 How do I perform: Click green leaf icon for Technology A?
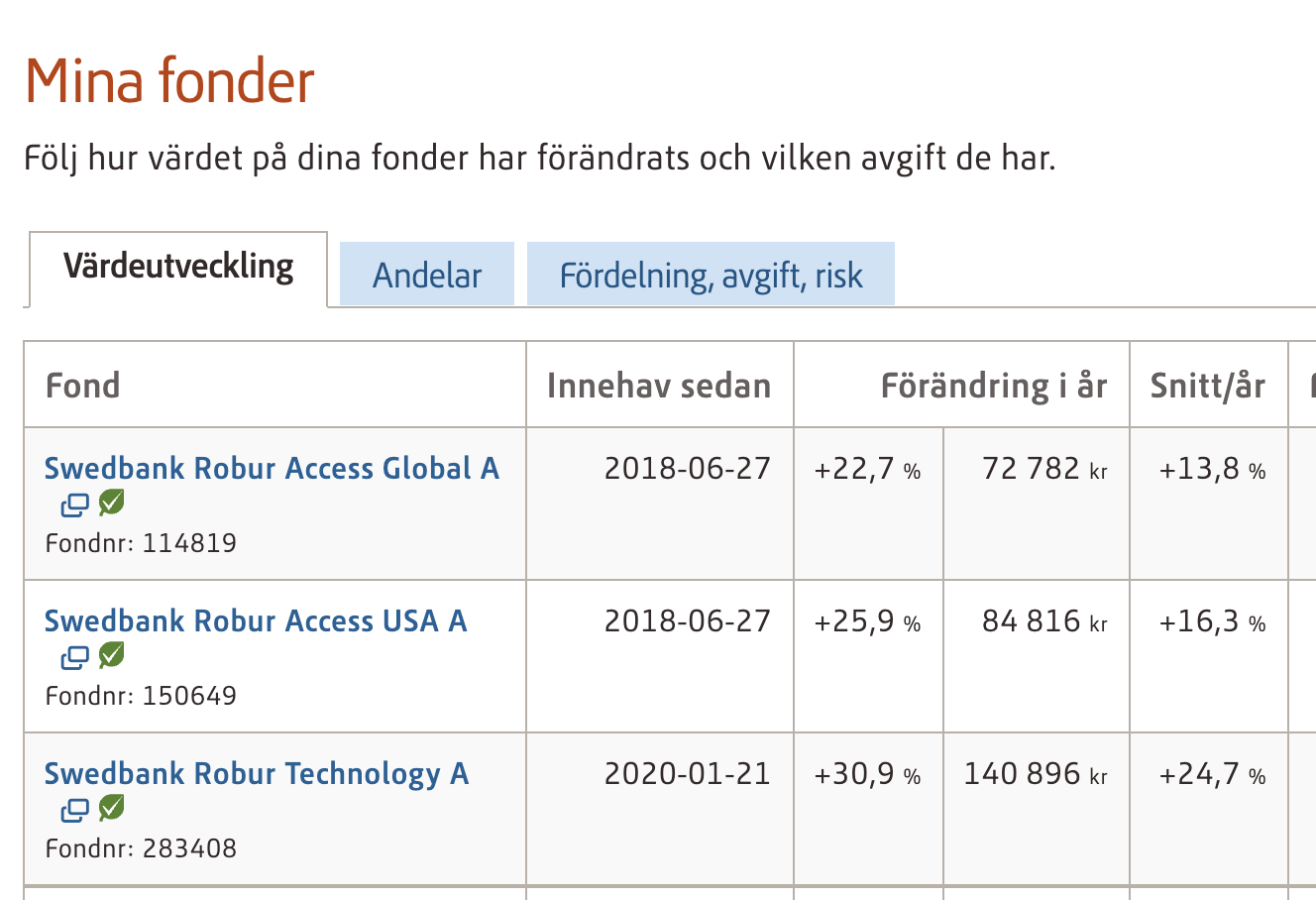[x=111, y=808]
